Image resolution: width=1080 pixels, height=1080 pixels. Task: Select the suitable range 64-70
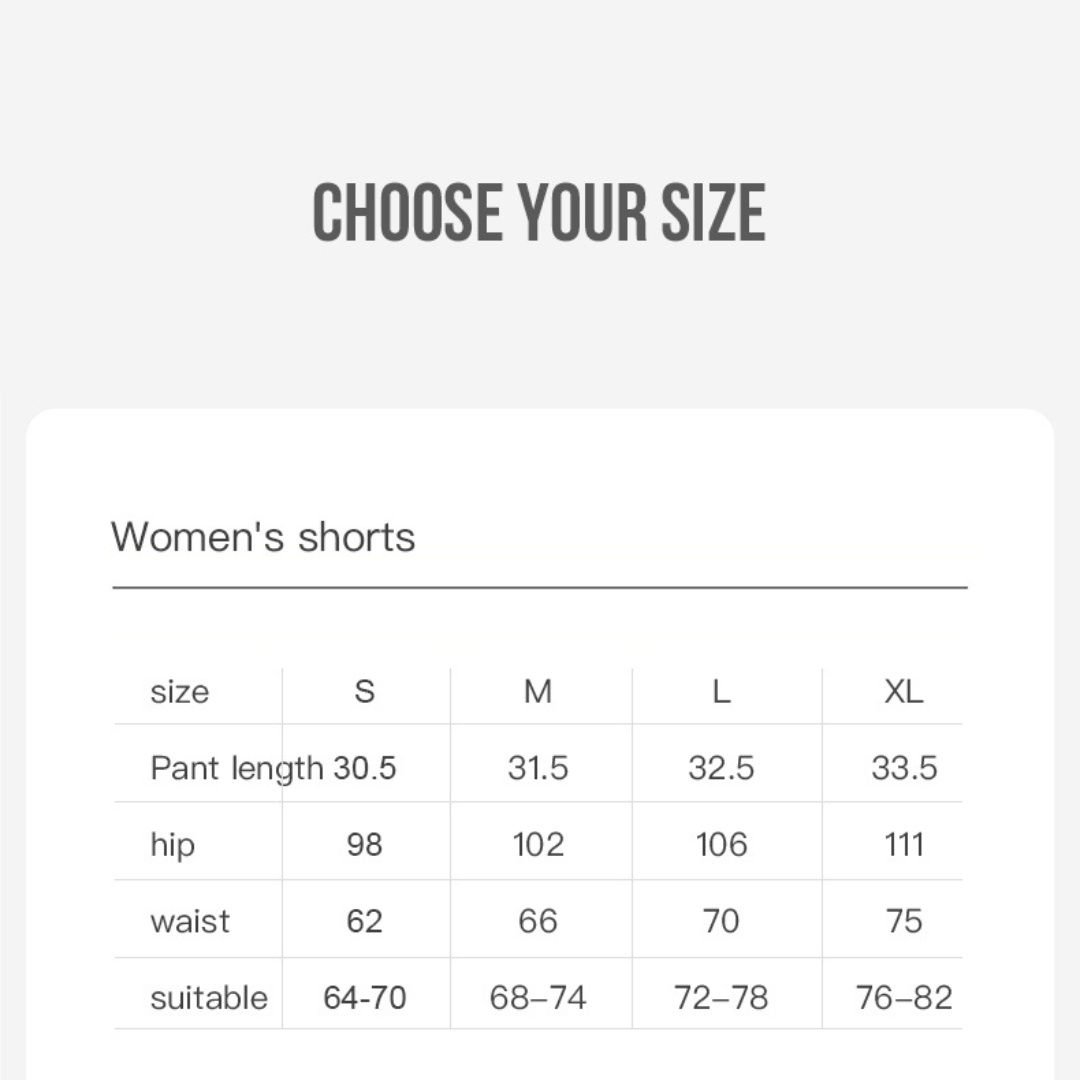365,997
